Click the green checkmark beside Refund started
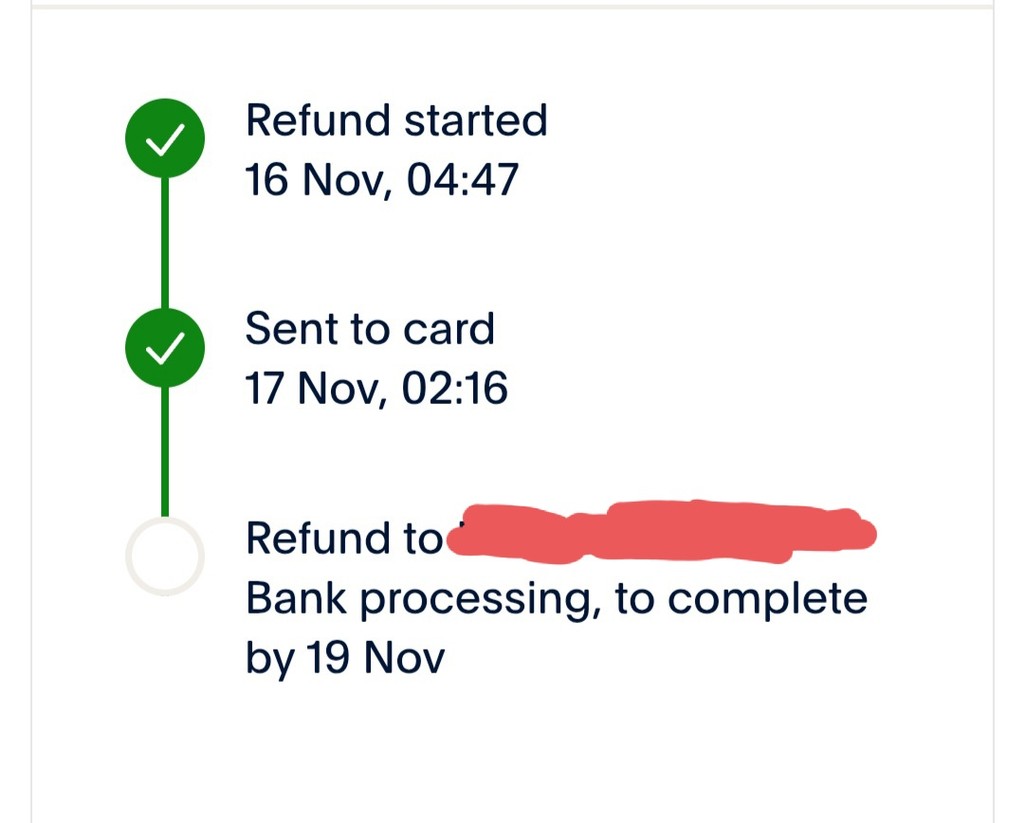The image size is (1024, 823). tap(165, 139)
